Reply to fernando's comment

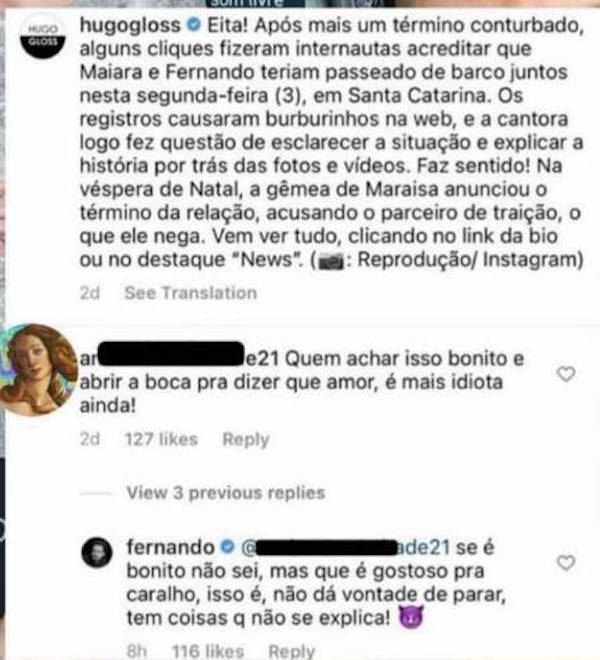292,651
